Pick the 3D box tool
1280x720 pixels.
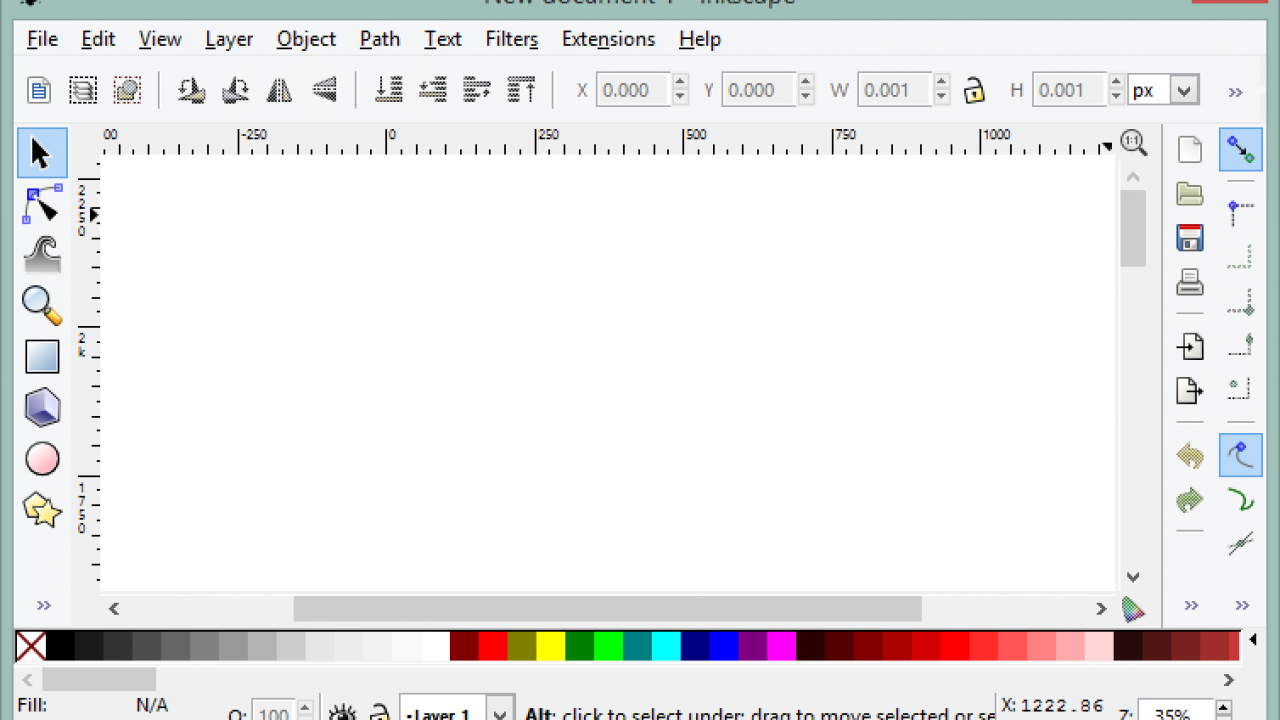click(x=42, y=407)
